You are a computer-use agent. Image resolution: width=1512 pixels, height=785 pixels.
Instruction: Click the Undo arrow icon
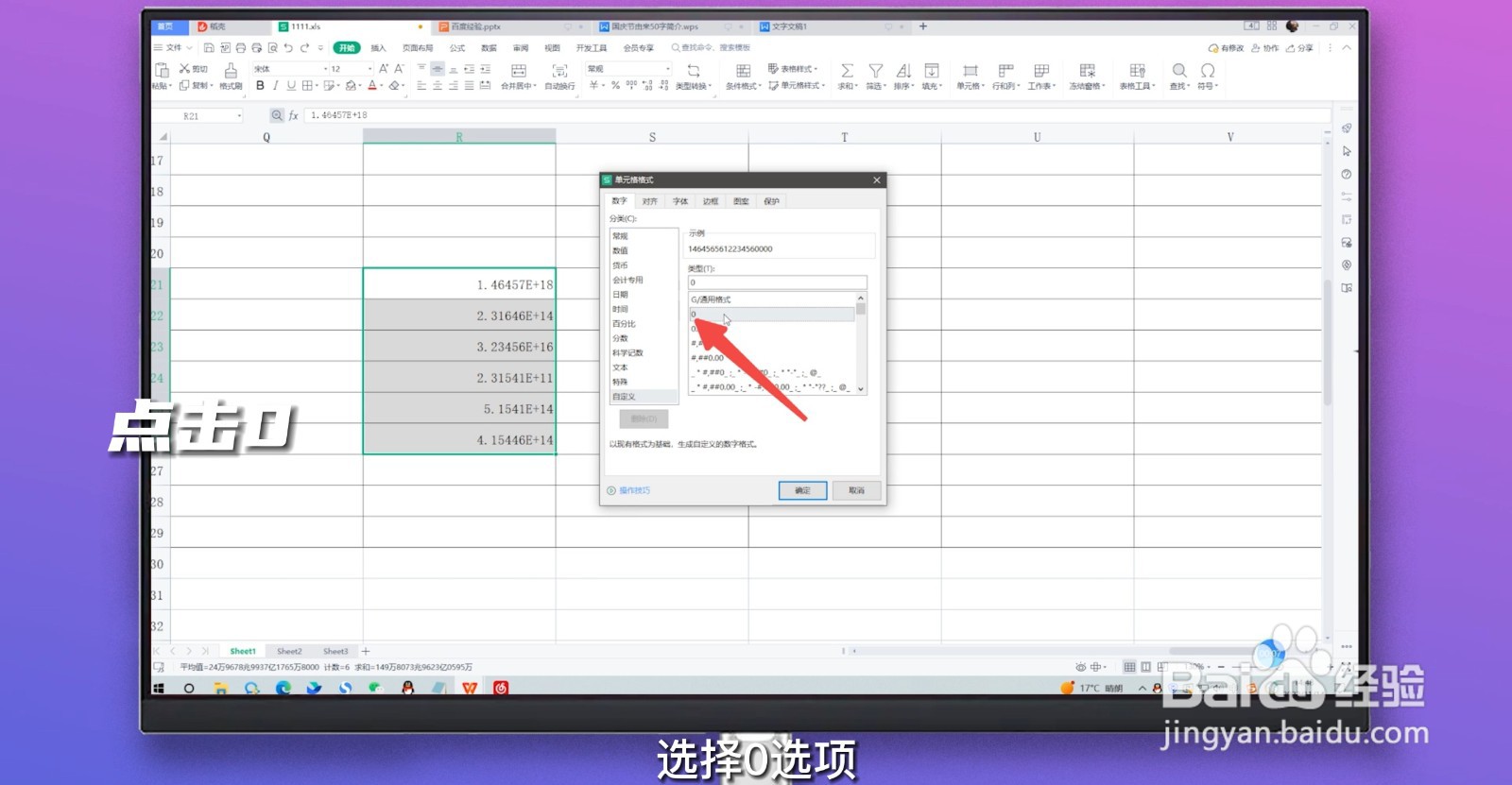(x=288, y=47)
